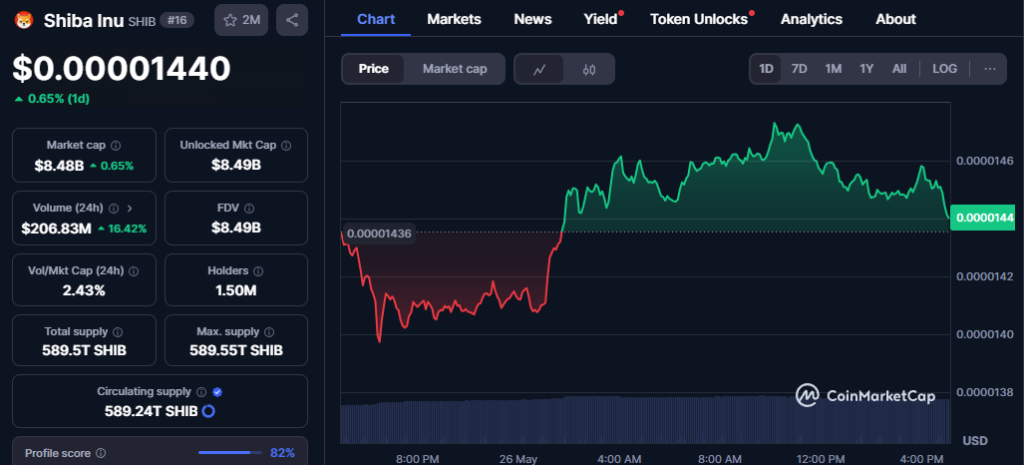
Task: Select Price chart toggle
Action: 374,69
